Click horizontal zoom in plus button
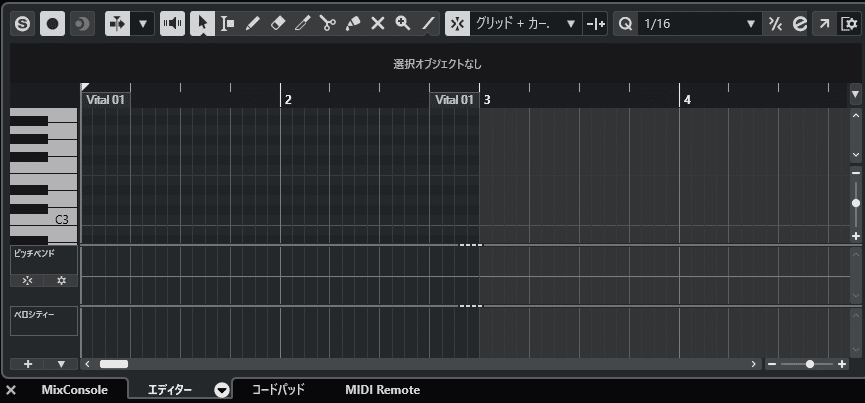Image resolution: width=865 pixels, height=403 pixels. tap(842, 364)
